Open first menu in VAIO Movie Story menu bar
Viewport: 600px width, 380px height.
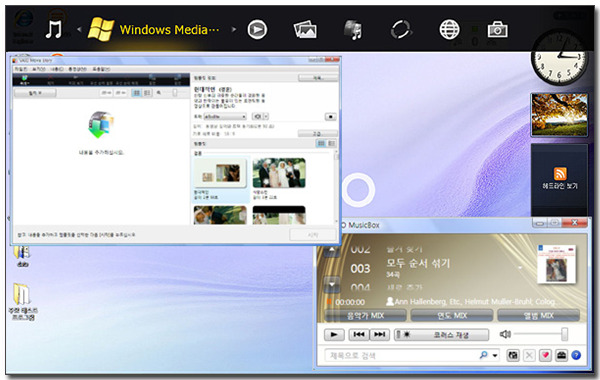click(x=21, y=69)
